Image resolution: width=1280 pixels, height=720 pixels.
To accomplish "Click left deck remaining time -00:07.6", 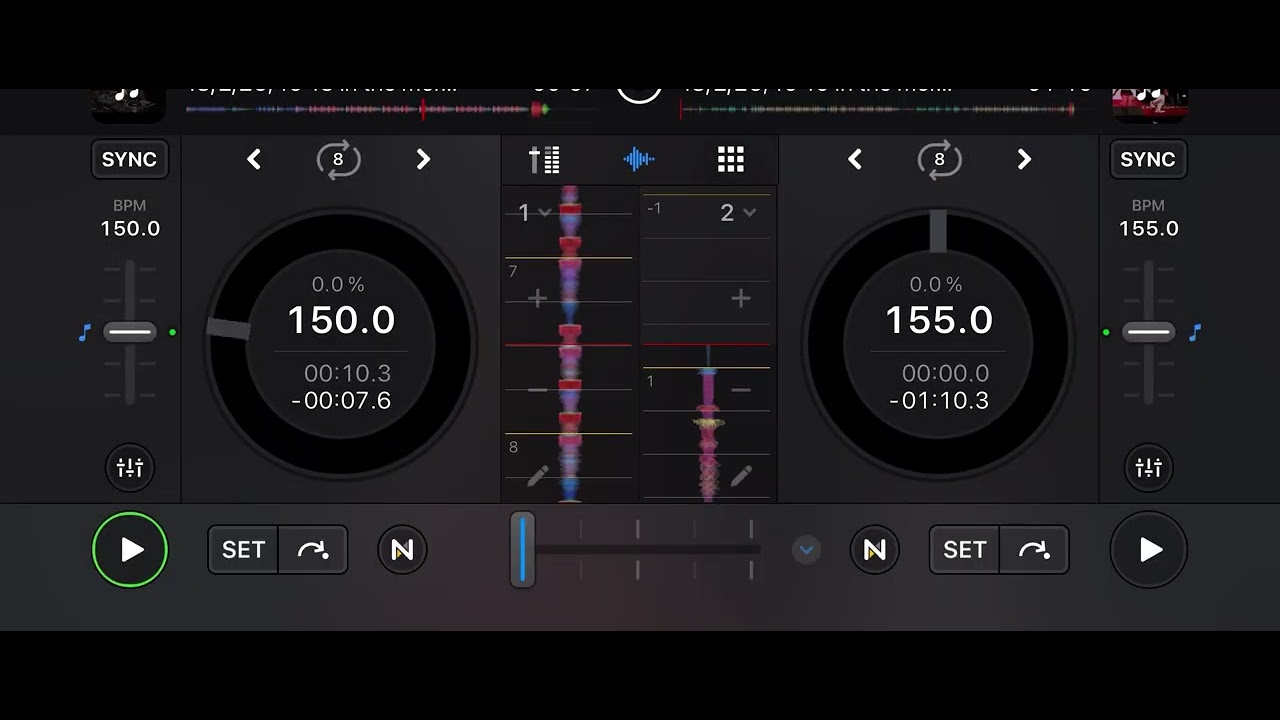I will 341,401.
